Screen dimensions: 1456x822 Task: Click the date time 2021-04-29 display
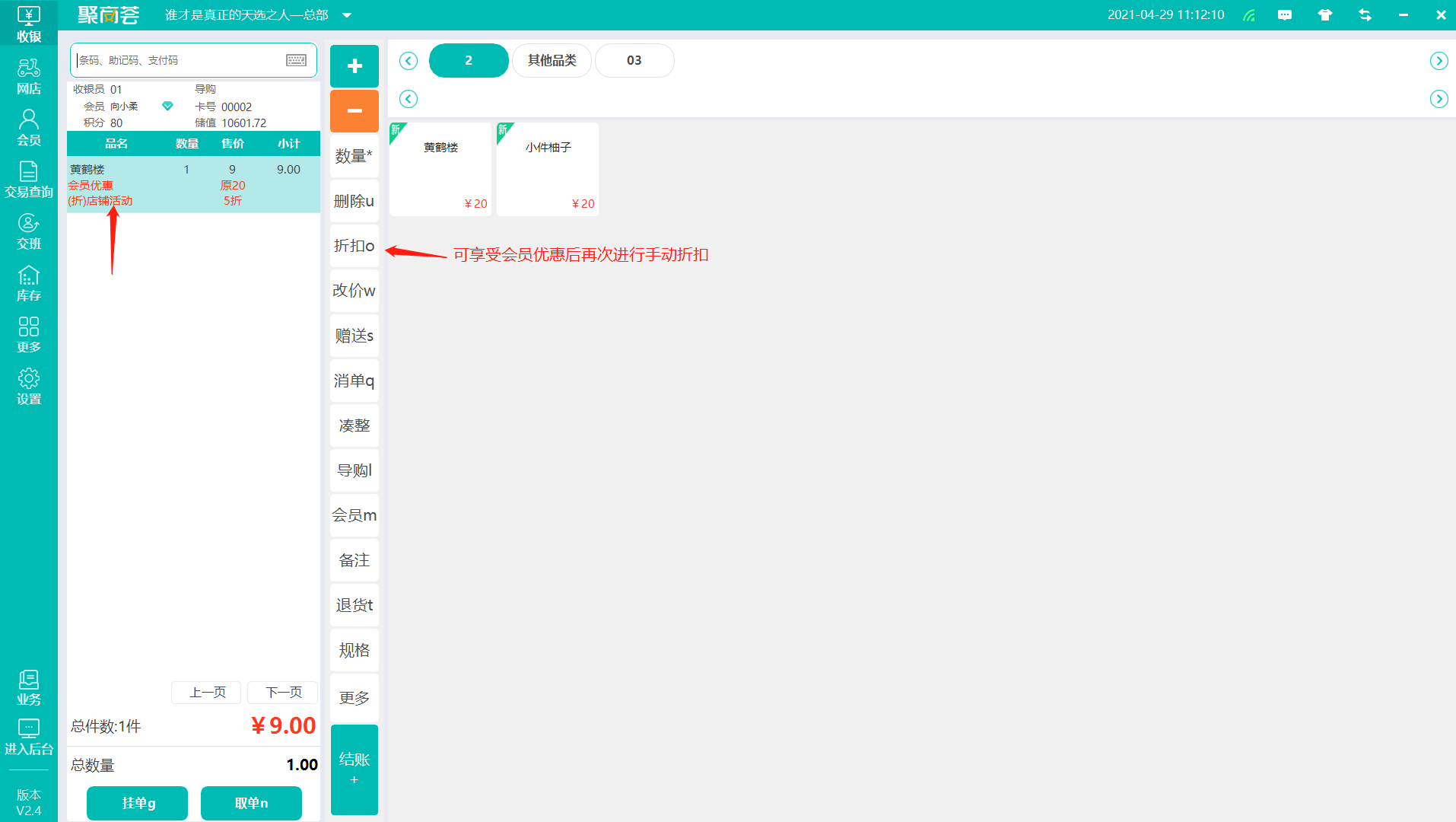(x=1166, y=15)
